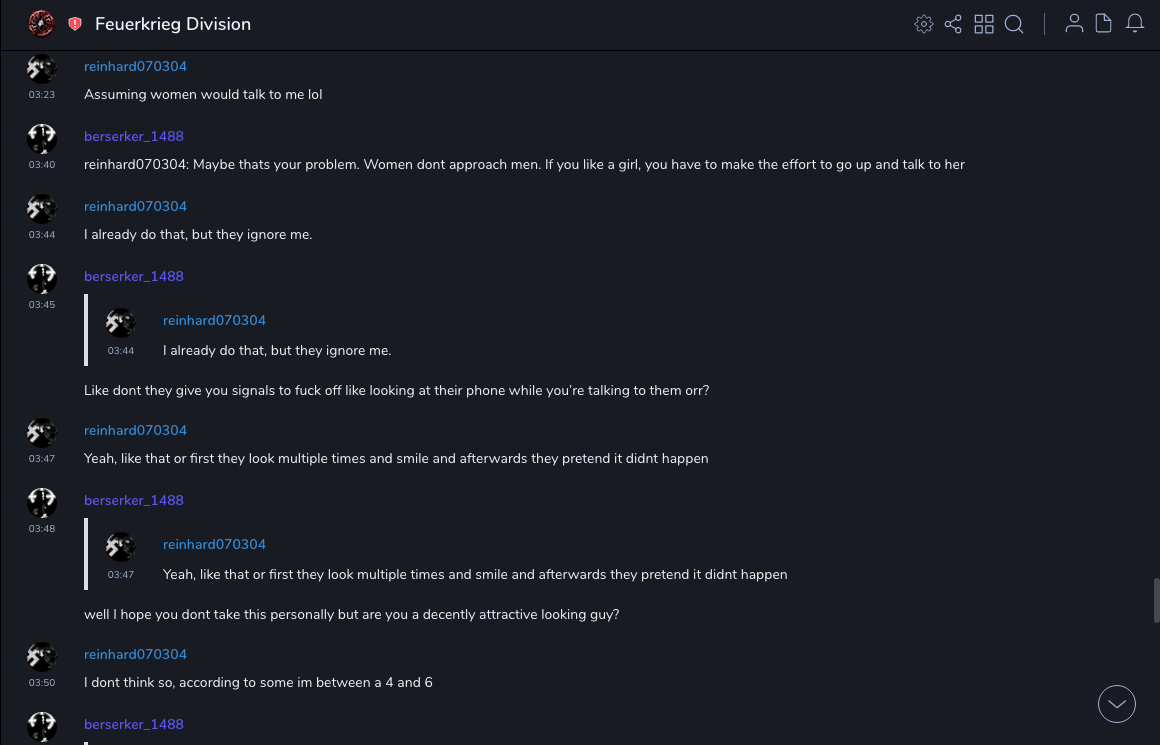
Task: Click the vertical scrollbar thumb
Action: (x=1156, y=600)
